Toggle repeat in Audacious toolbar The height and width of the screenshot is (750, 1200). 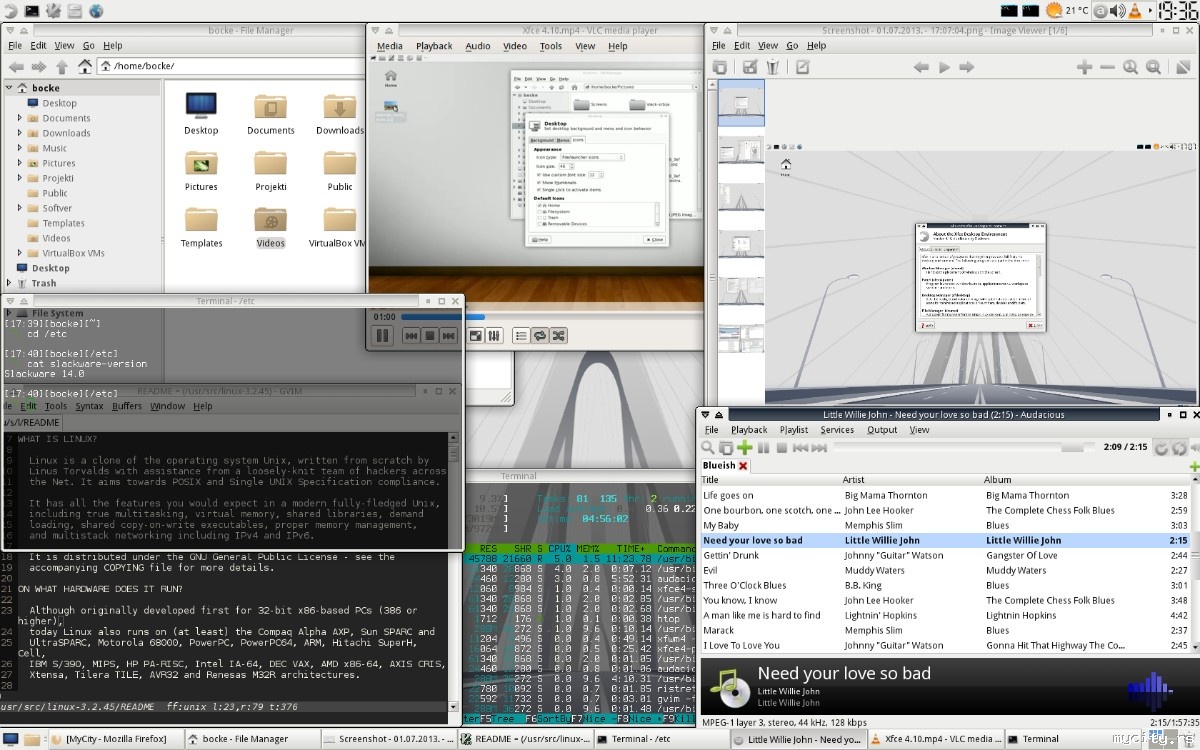coord(1161,449)
